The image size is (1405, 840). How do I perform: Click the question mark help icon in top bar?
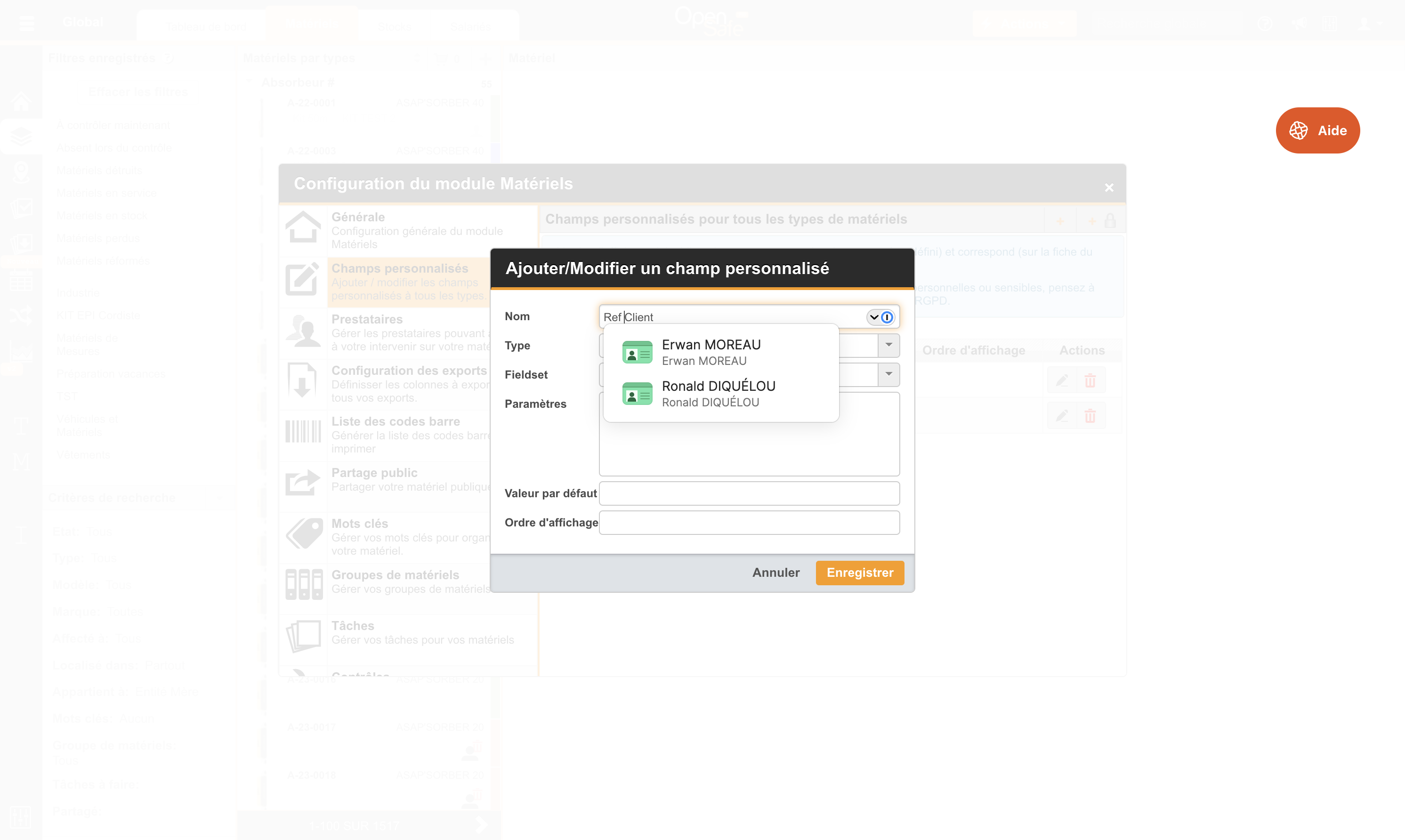pyautogui.click(x=1265, y=24)
